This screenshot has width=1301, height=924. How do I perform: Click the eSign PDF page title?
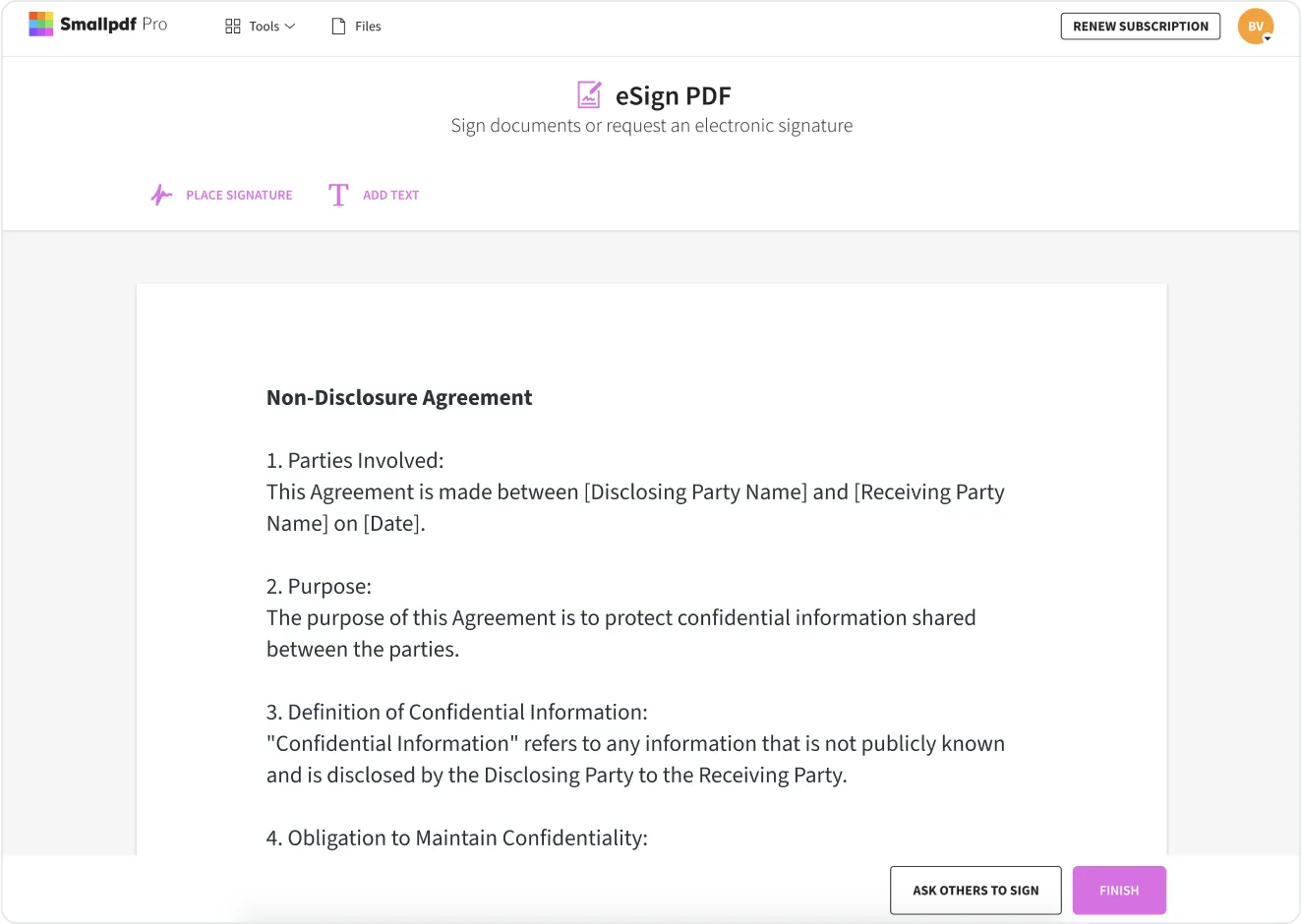pos(673,96)
